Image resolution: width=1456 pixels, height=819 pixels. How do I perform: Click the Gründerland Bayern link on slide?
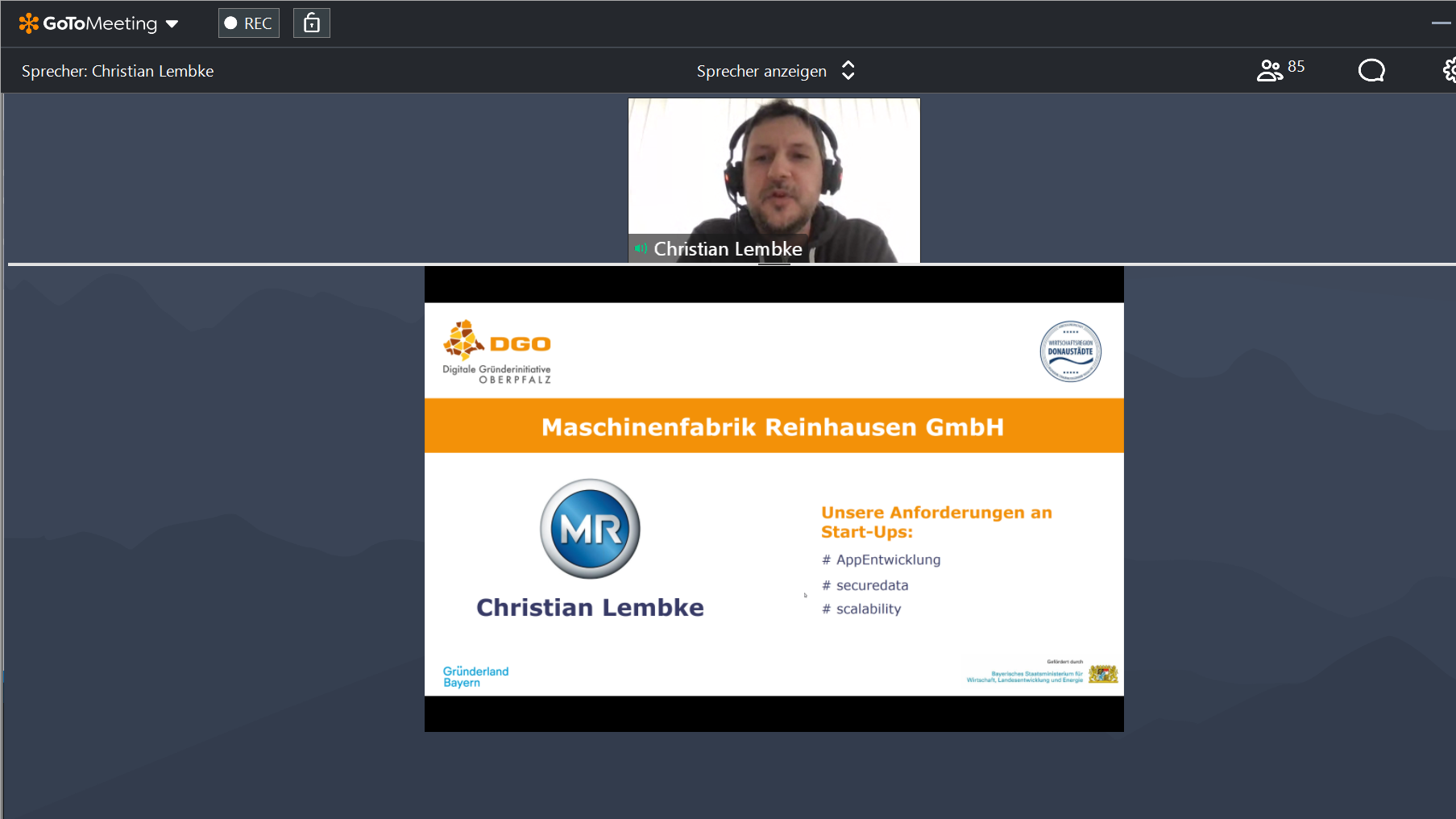[x=475, y=676]
